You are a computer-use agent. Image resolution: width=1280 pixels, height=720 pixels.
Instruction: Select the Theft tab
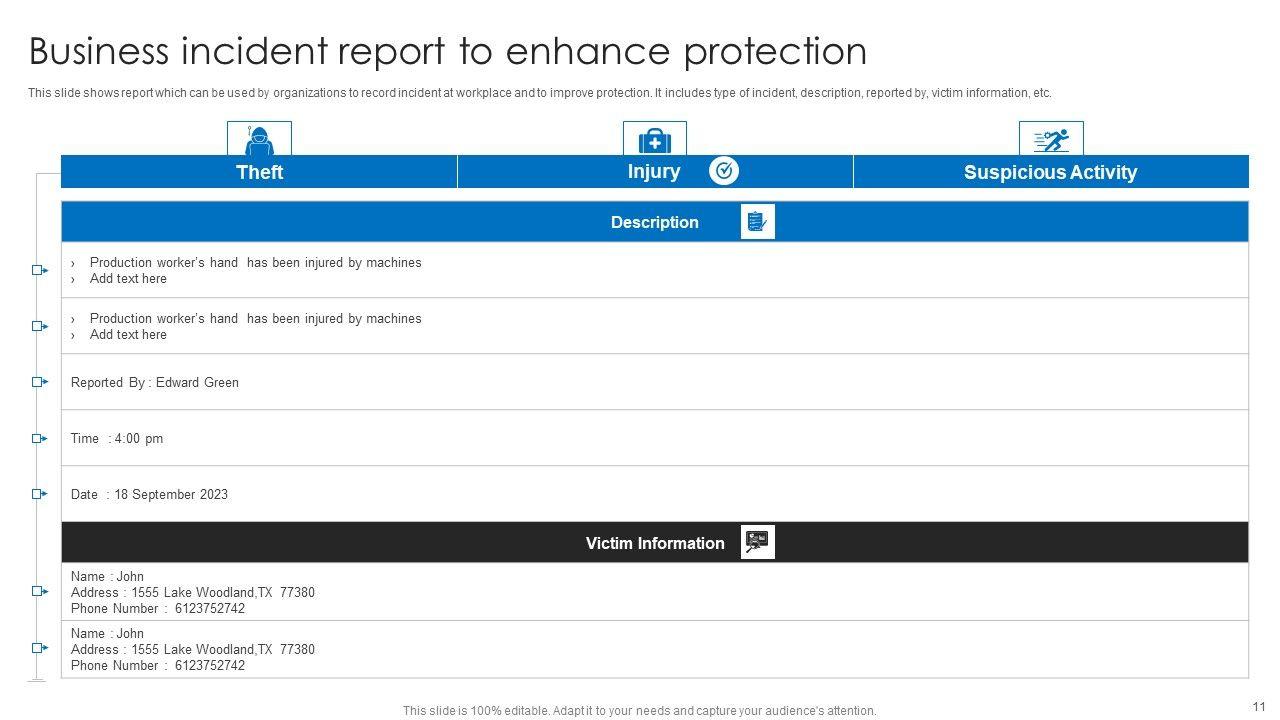(259, 172)
